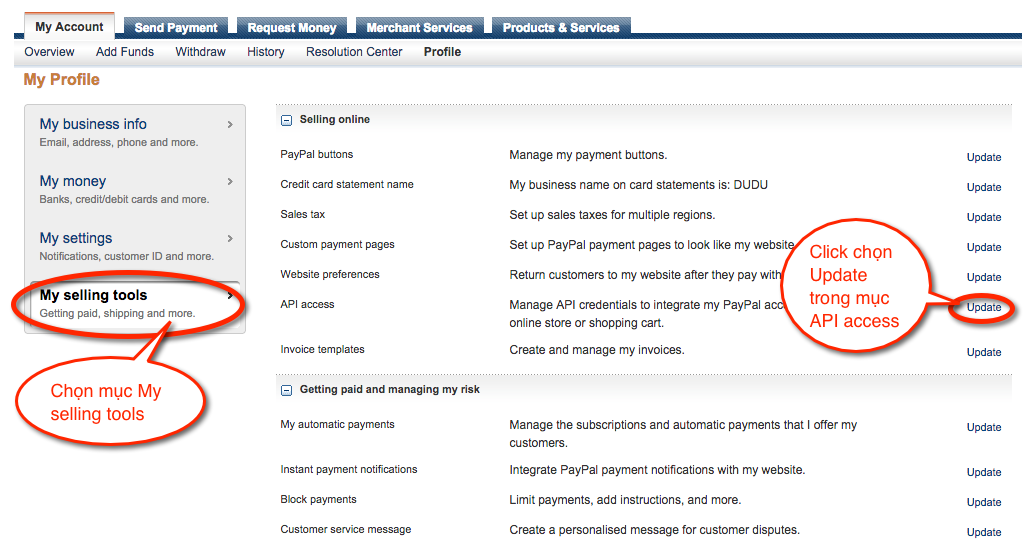1030x548 pixels.
Task: Click 'Getting paid and managing my risk' title
Action: coord(390,390)
